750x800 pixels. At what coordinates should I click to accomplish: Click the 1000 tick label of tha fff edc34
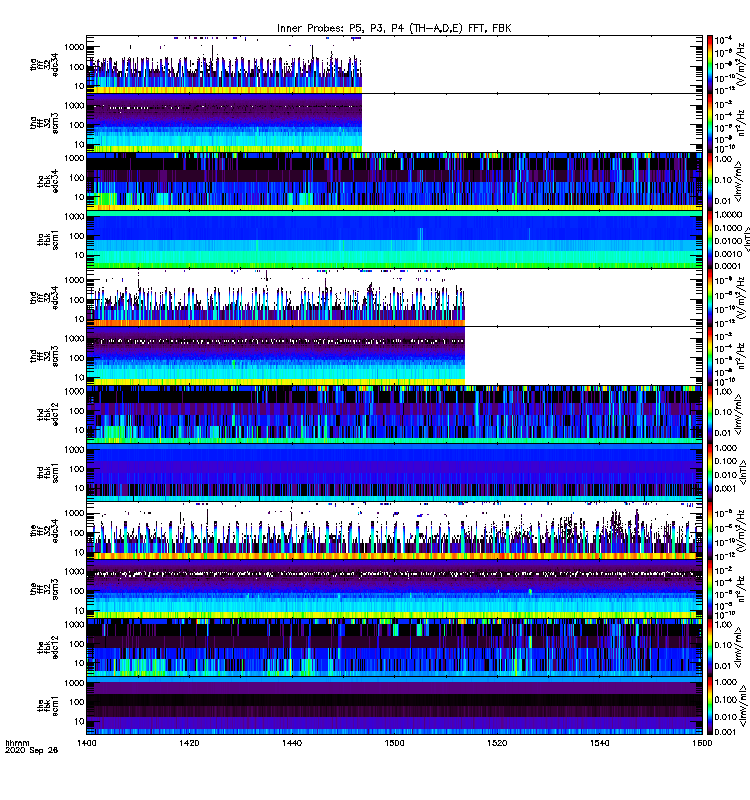coord(74,47)
